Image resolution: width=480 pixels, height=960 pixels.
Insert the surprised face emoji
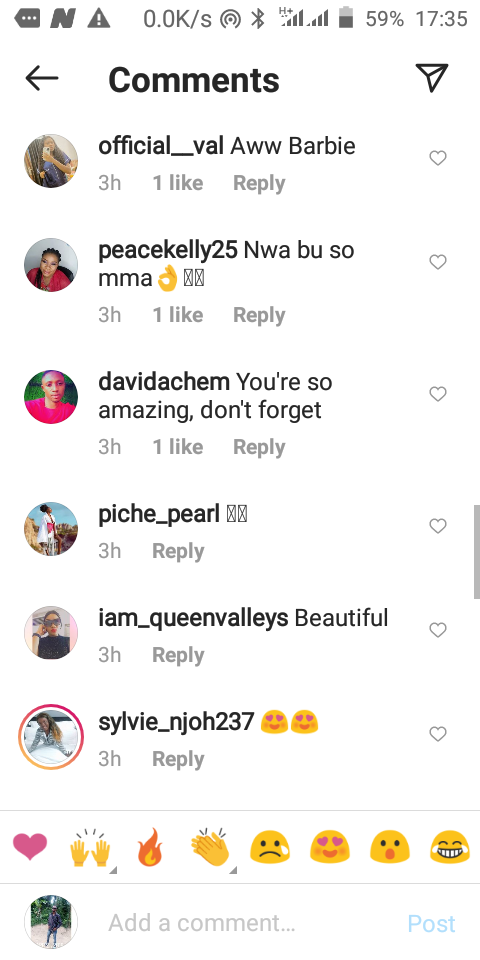389,848
